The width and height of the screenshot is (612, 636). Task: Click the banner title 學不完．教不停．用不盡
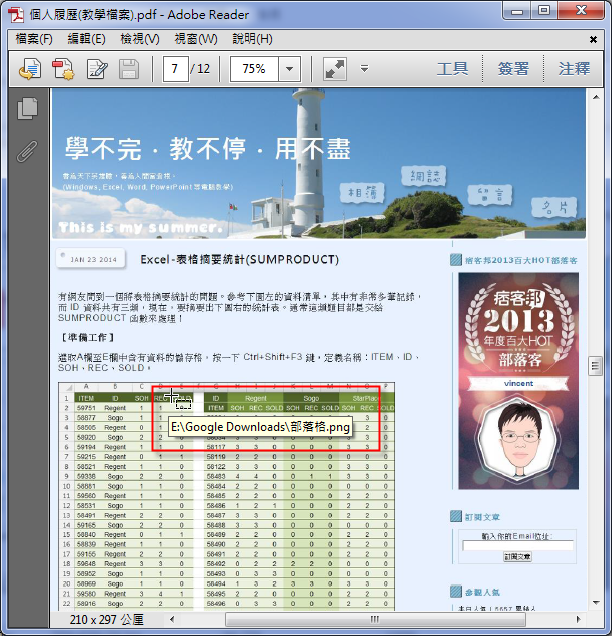(208, 148)
